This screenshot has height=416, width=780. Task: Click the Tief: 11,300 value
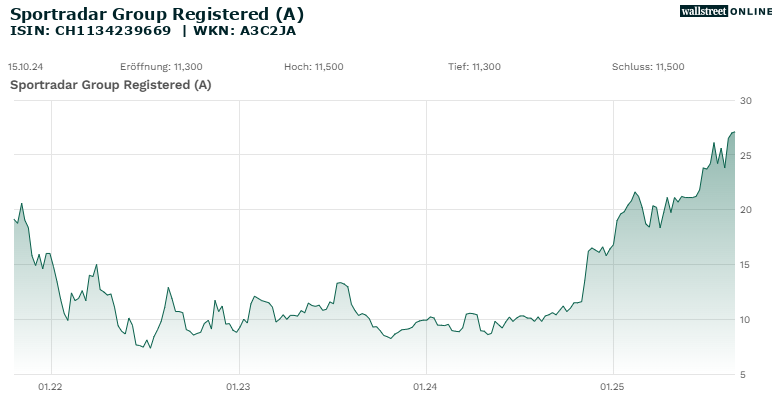(x=474, y=67)
